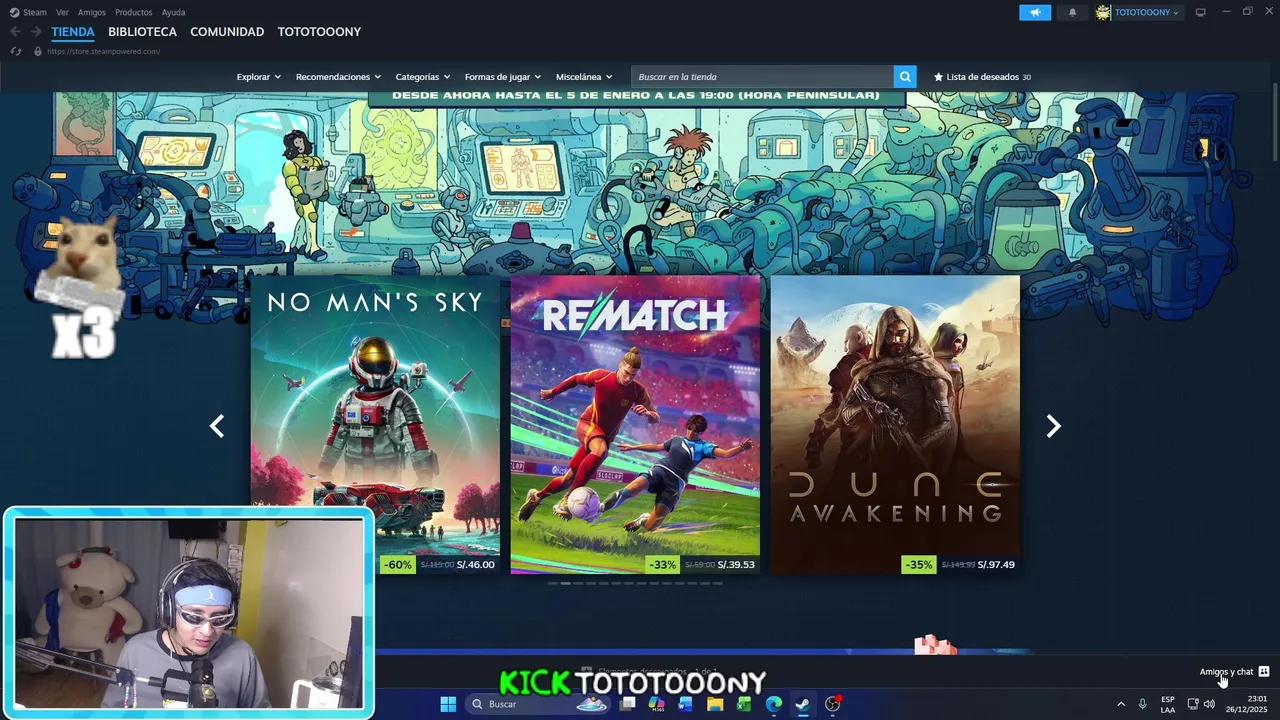Show next carousel items with right arrow

[x=1053, y=426]
